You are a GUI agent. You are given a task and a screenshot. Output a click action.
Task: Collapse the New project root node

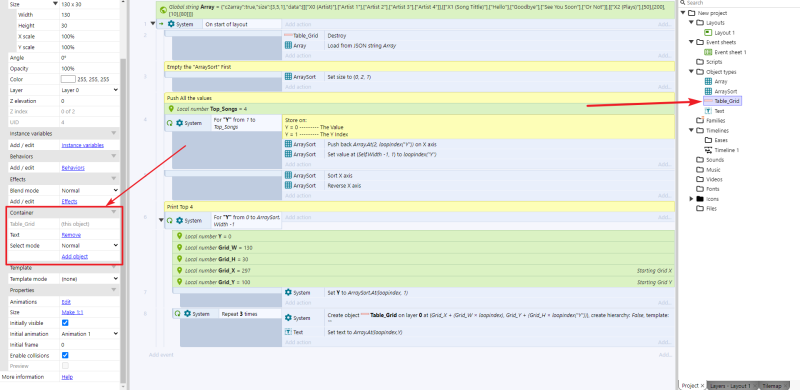click(683, 13)
